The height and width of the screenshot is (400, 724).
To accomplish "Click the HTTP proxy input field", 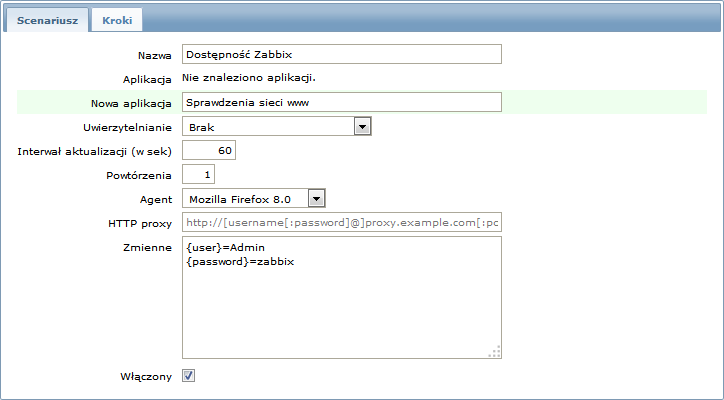I will coord(342,222).
